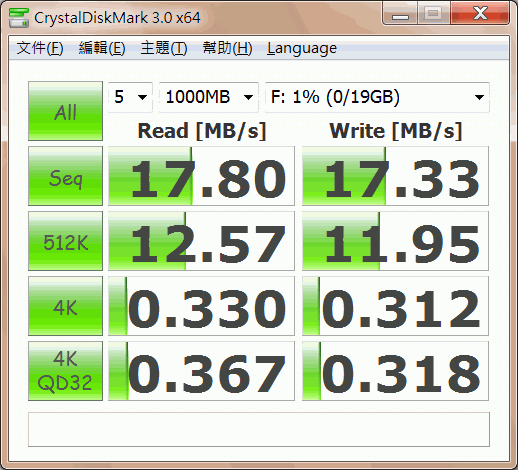Open the 1000MB test size dropdown
The height and width of the screenshot is (470, 518).
(209, 97)
